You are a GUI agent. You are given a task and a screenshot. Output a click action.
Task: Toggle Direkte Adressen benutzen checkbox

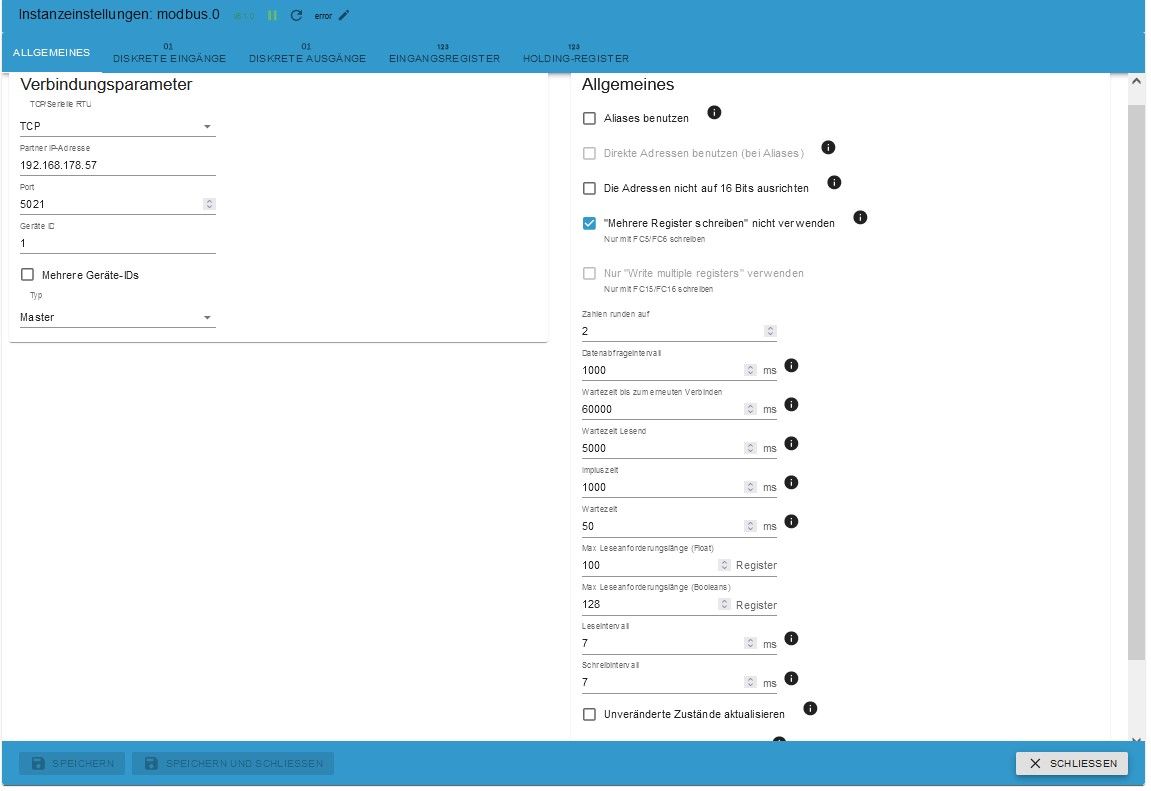pyautogui.click(x=589, y=153)
